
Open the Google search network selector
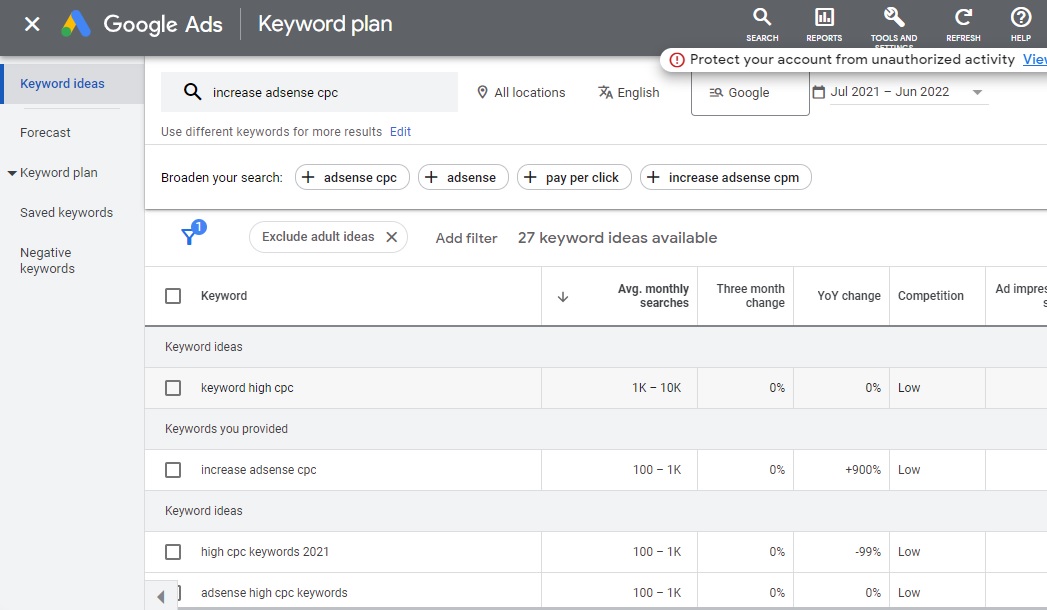tap(750, 93)
